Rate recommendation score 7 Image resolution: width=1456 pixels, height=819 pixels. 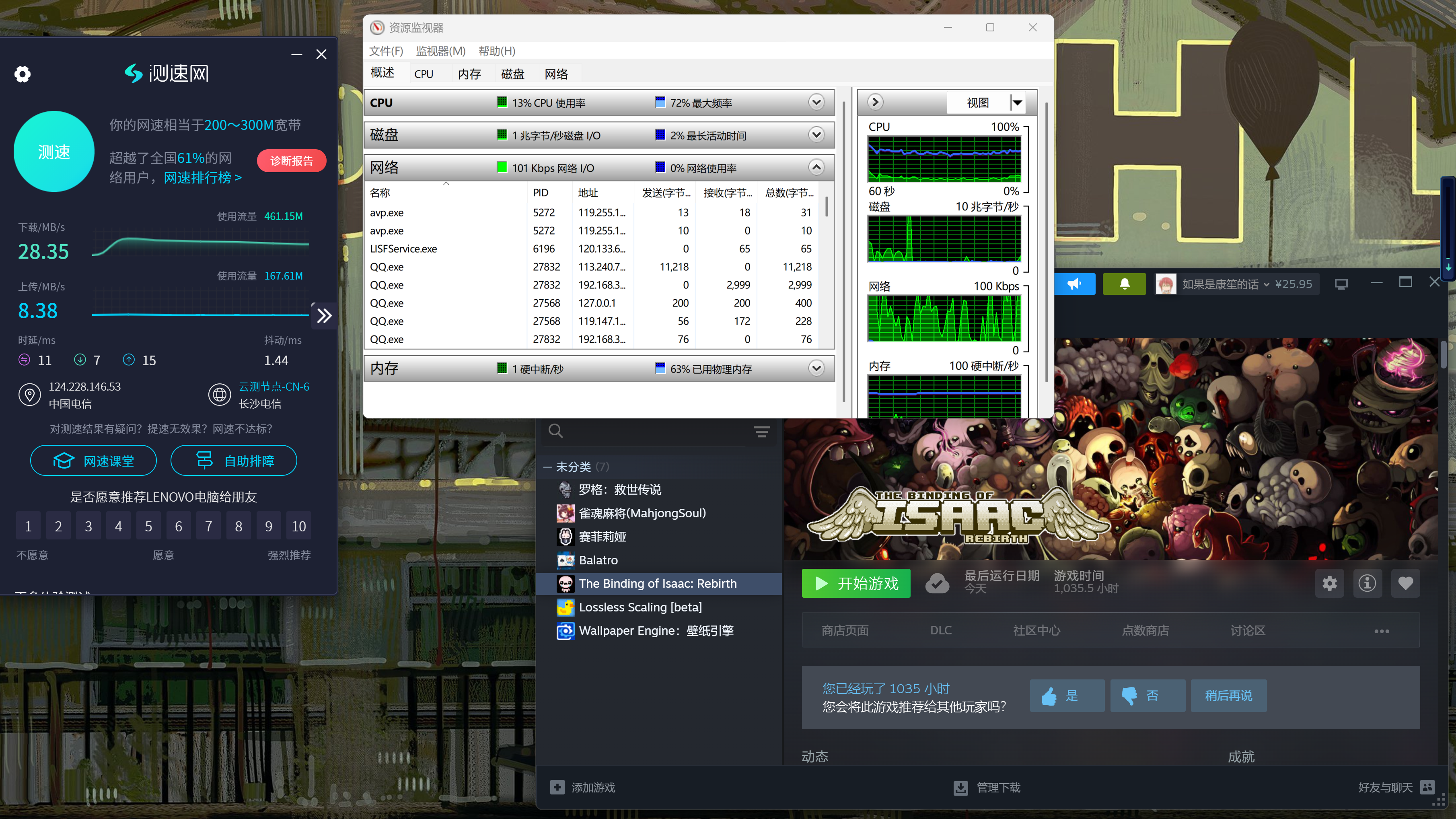coord(209,526)
